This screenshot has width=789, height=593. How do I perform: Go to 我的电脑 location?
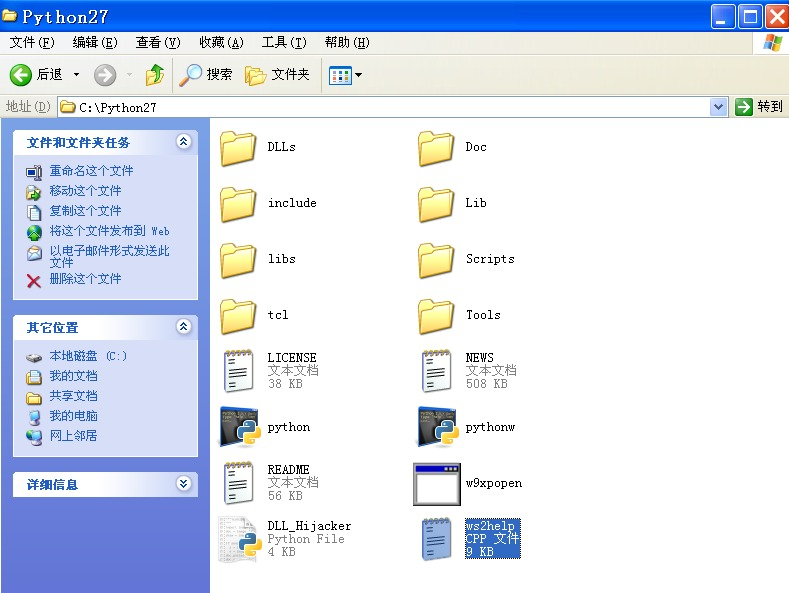[x=73, y=416]
